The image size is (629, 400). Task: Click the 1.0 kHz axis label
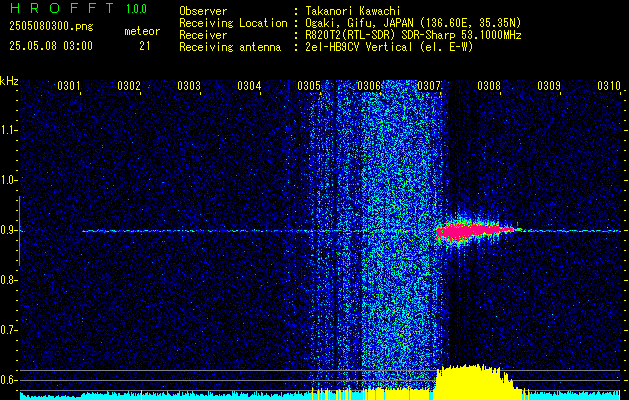coord(8,180)
